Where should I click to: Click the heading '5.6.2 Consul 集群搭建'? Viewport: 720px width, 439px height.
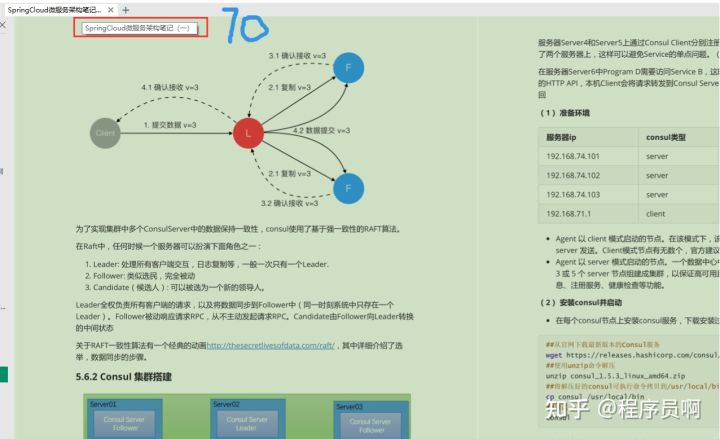pos(124,377)
